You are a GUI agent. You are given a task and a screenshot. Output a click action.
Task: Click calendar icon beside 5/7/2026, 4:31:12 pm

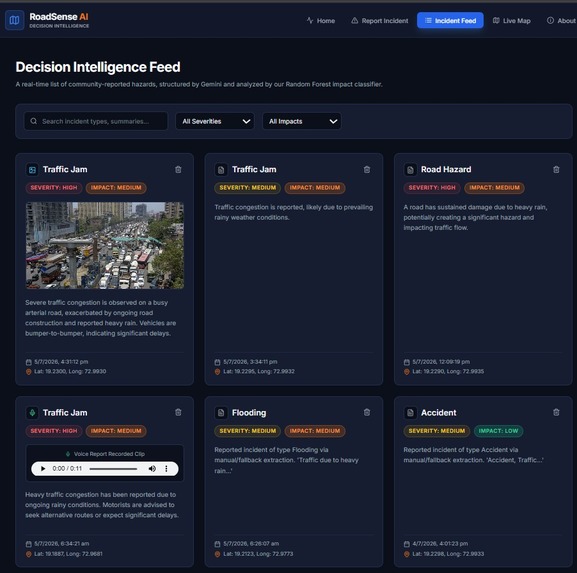click(29, 362)
